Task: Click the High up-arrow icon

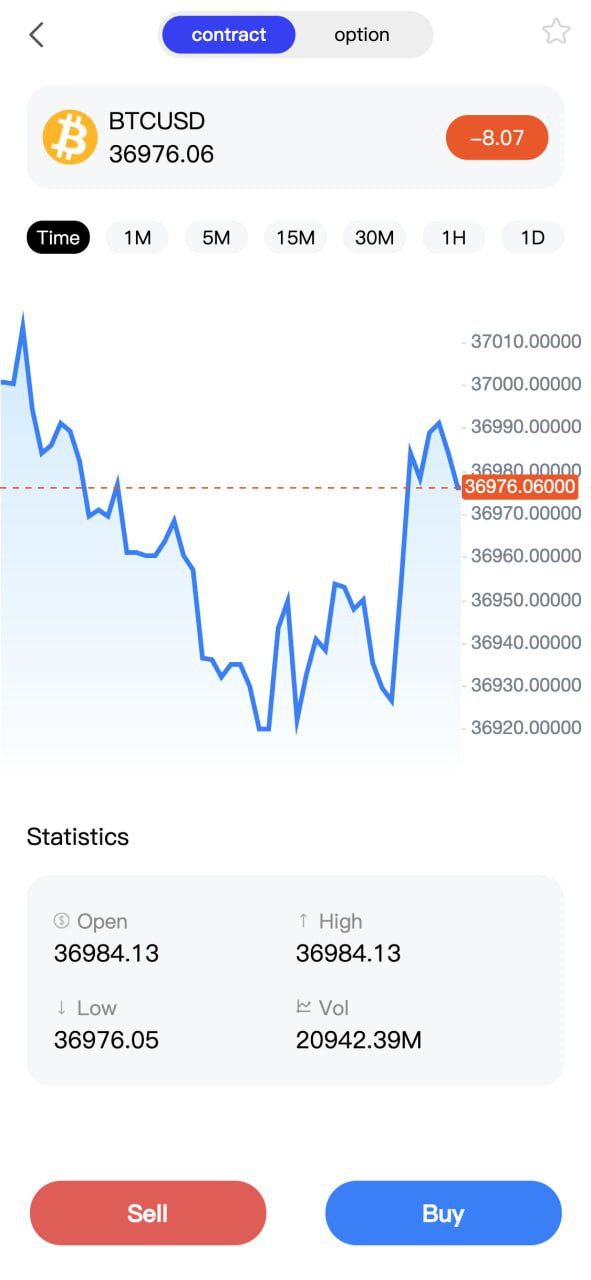Action: click(x=303, y=921)
